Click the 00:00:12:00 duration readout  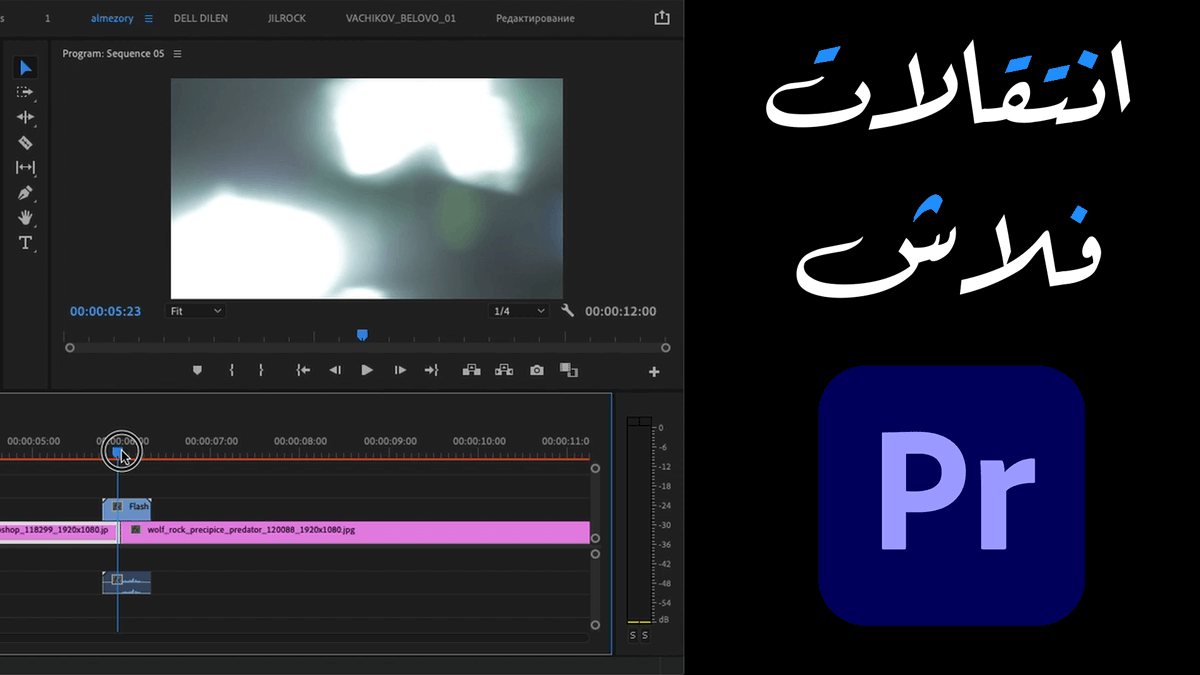pyautogui.click(x=621, y=311)
